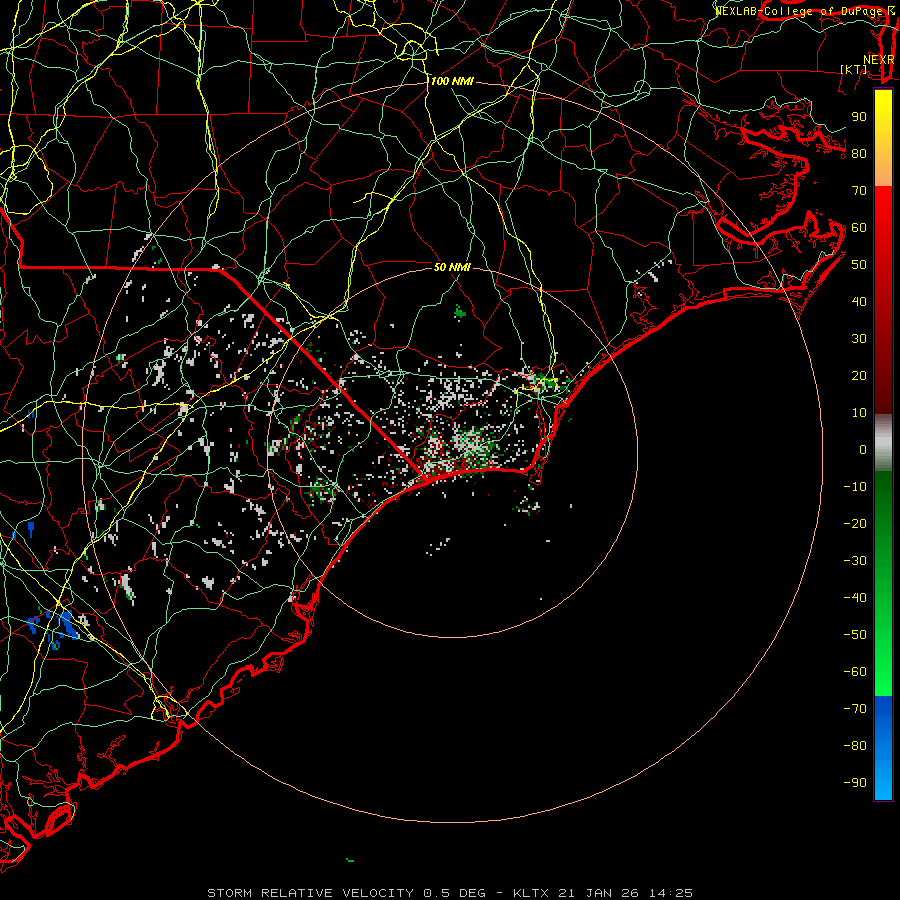Click the "14:25" timestamp in footer
Viewport: 900px width, 900px height.
point(671,893)
